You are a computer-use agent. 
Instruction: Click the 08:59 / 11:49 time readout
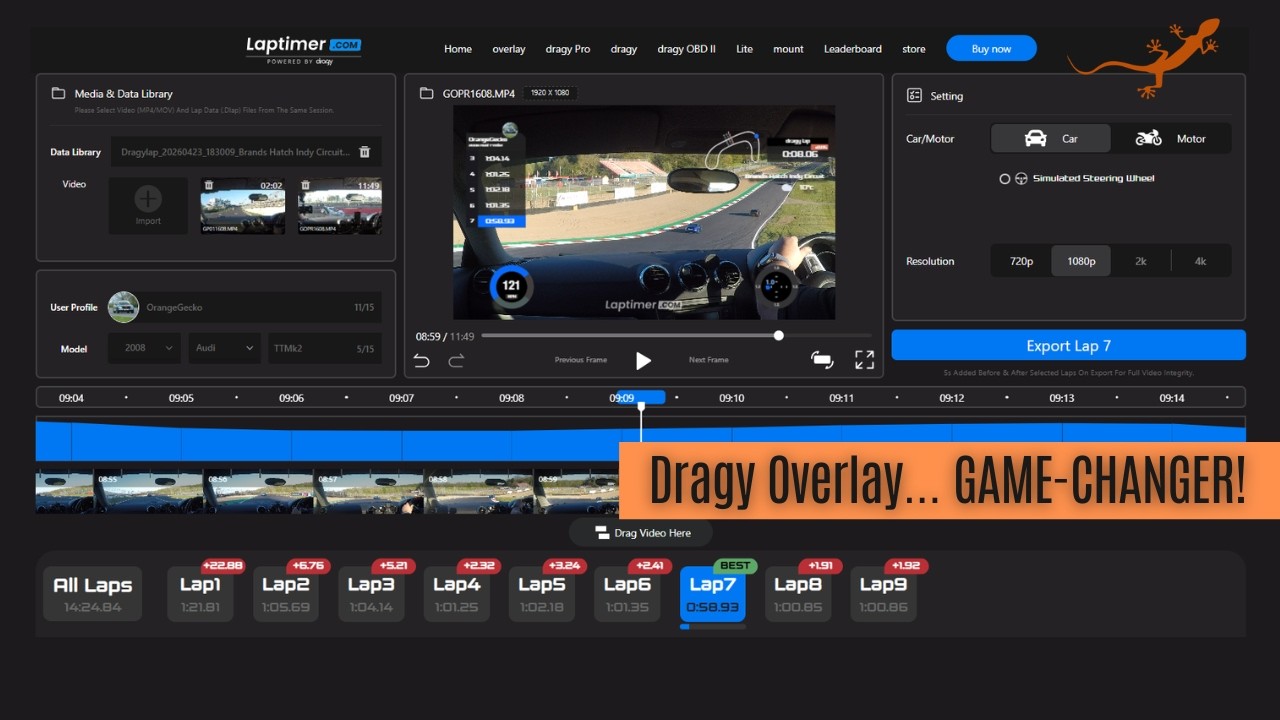445,336
